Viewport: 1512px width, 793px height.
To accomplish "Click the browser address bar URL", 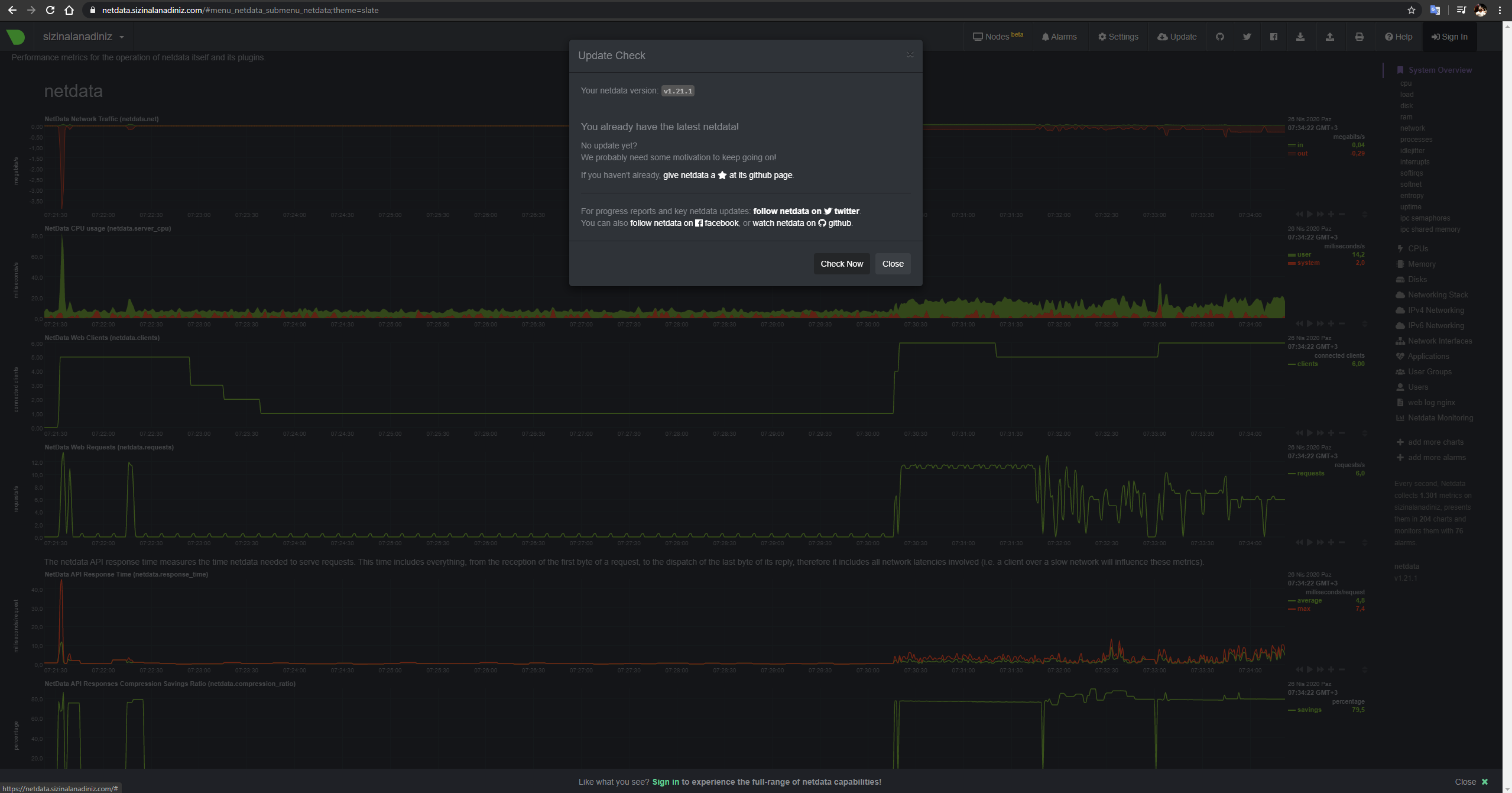I will pyautogui.click(x=240, y=10).
